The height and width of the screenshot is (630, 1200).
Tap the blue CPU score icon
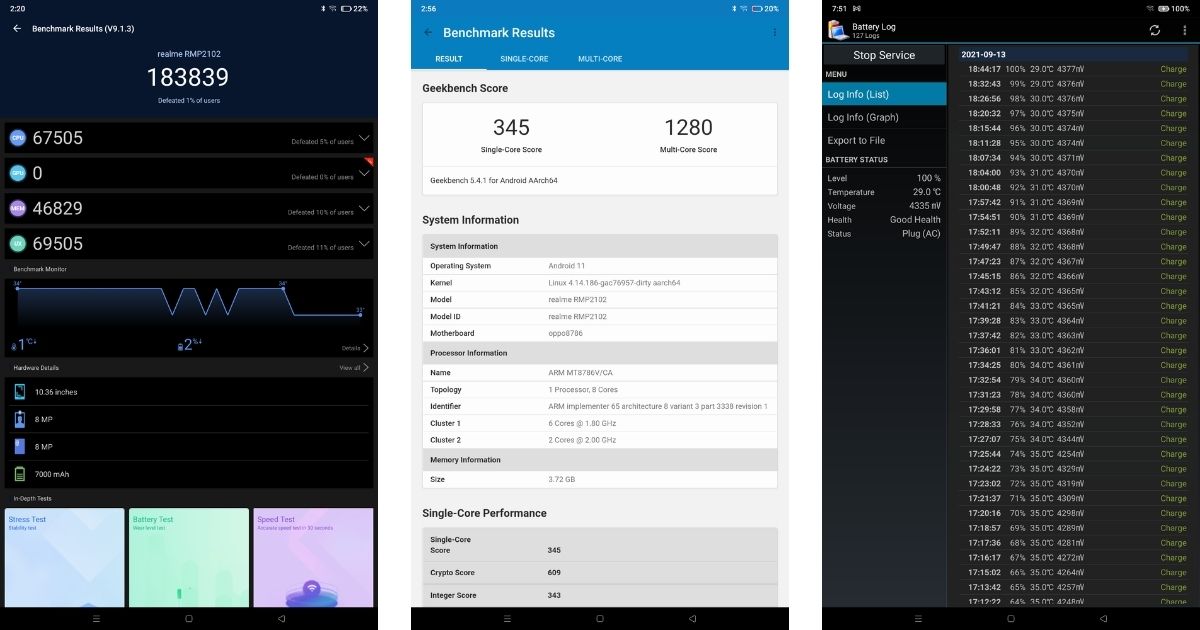pyautogui.click(x=17, y=138)
